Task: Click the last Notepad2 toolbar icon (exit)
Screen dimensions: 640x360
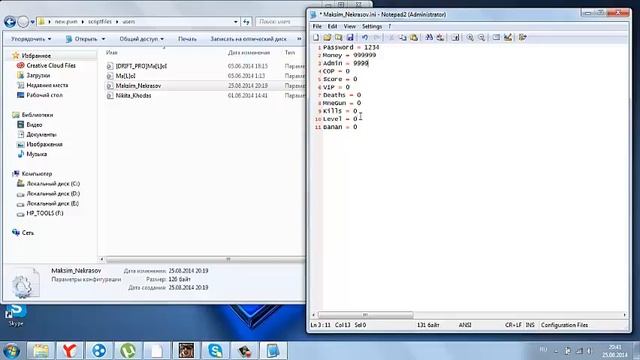Action: (x=522, y=38)
